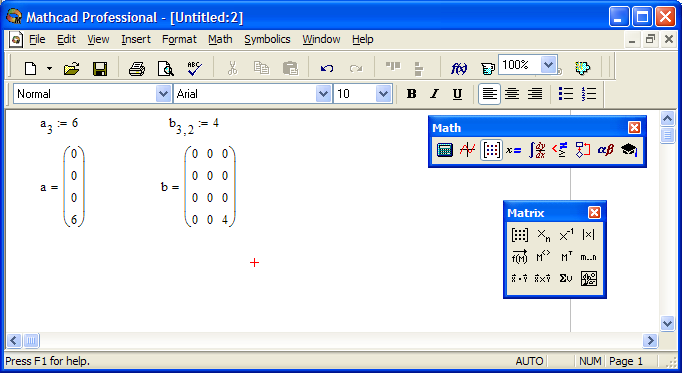Open Calculus toolbar in Math palette
The height and width of the screenshot is (373, 682).
coord(537,150)
